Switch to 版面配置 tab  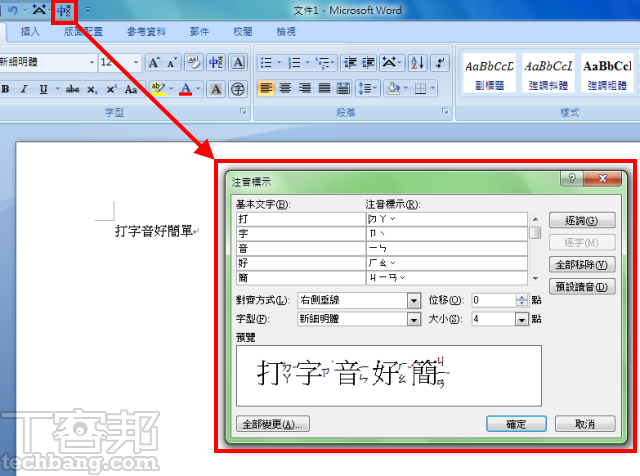click(83, 32)
